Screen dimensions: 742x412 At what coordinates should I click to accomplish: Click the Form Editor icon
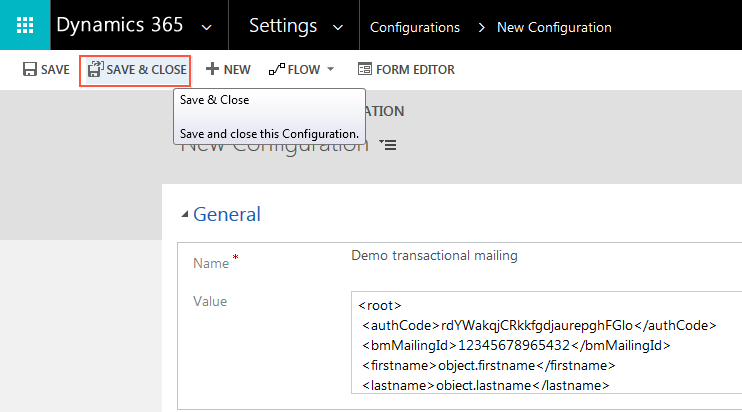point(365,70)
